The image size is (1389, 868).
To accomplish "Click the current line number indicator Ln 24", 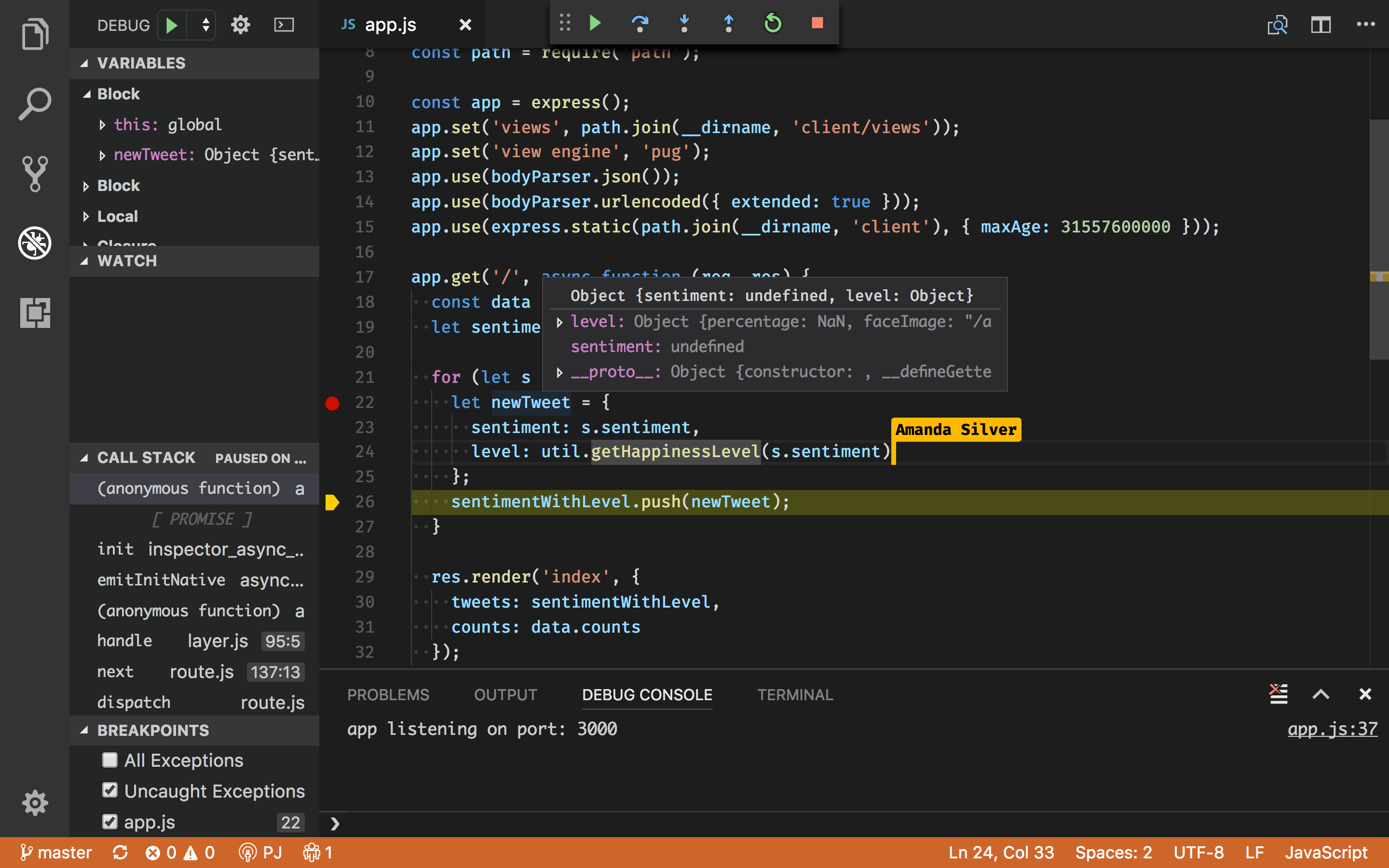I will pos(1001,852).
